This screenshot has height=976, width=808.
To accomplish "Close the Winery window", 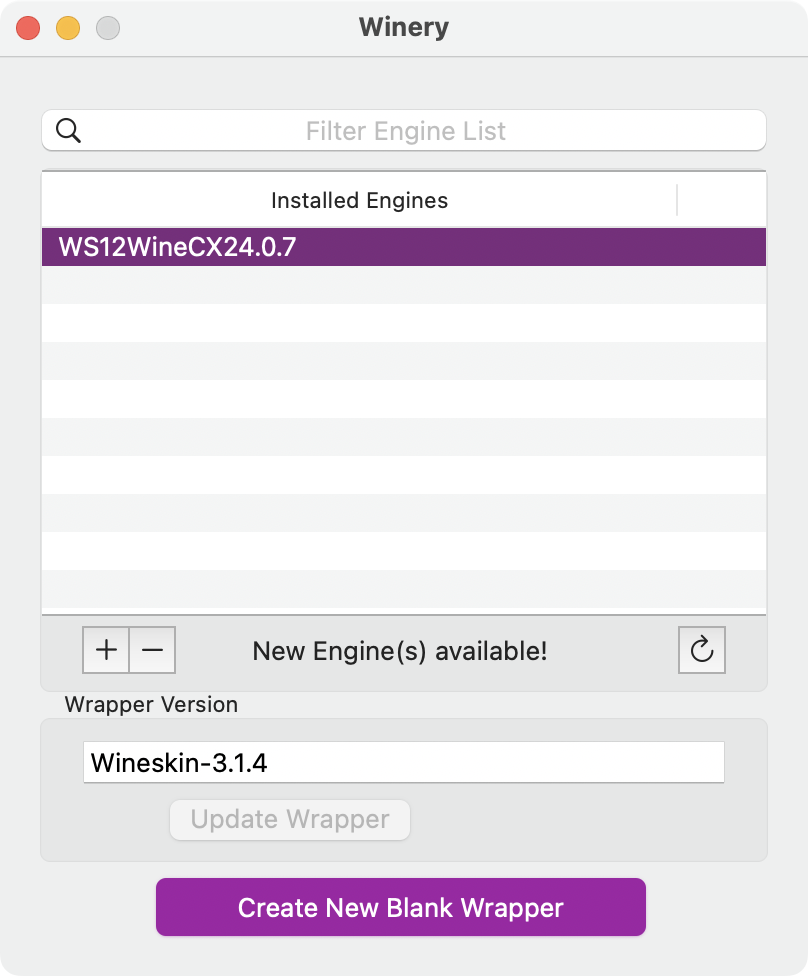I will (28, 28).
